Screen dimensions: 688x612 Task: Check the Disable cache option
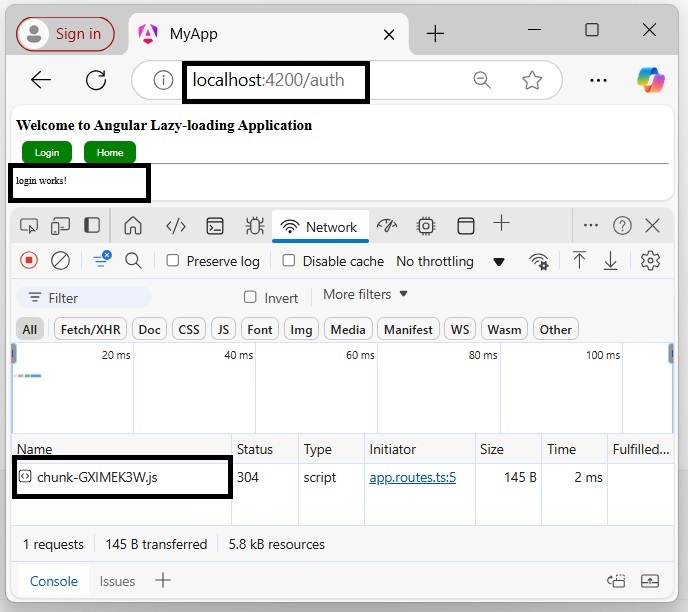(x=289, y=261)
